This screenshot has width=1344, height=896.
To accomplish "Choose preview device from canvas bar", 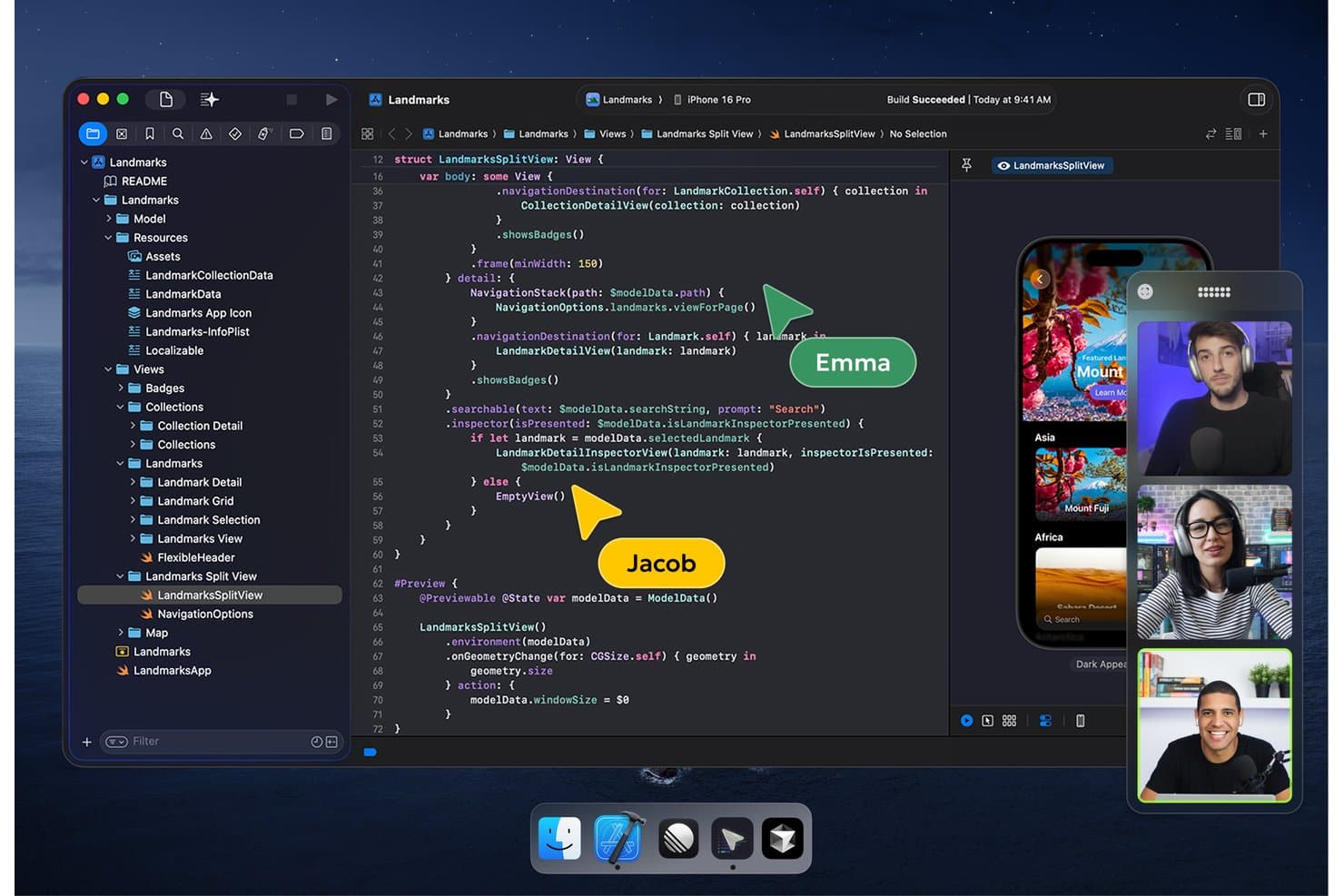I will pyautogui.click(x=1080, y=721).
